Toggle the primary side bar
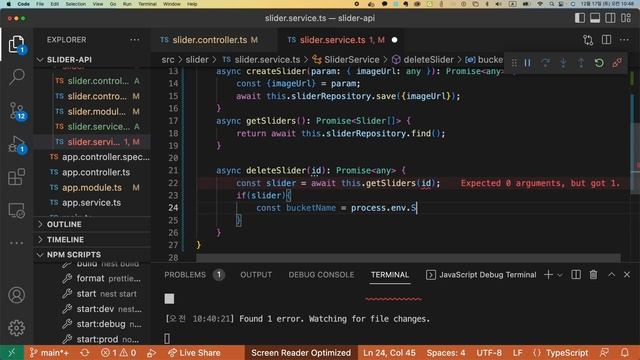Image resolution: width=640 pixels, height=360 pixels. click(580, 18)
